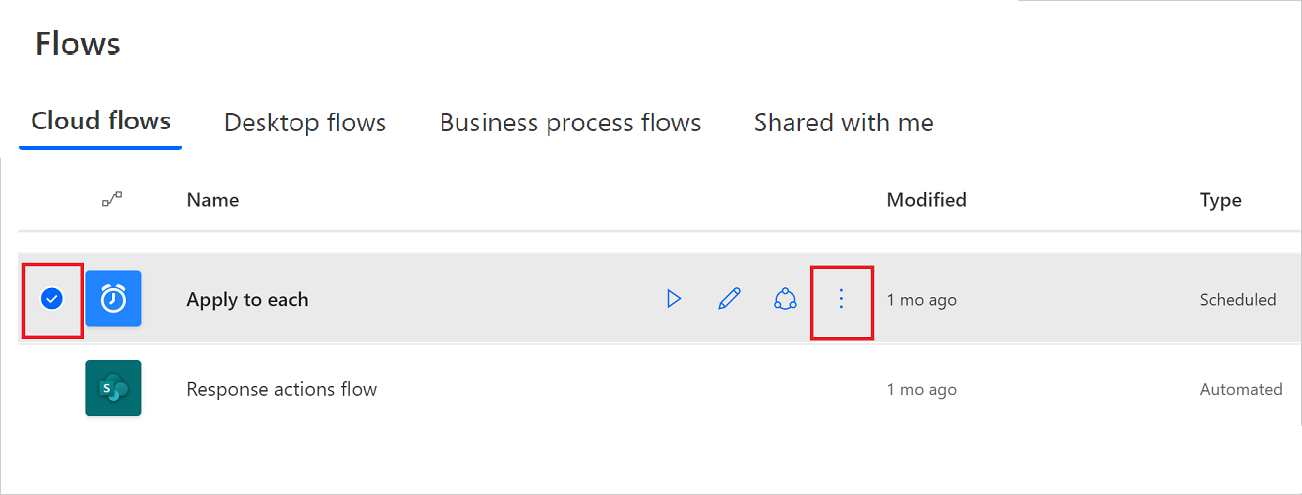Switch to Business process flows tab
Viewport: 1302px width, 495px height.
tap(570, 123)
